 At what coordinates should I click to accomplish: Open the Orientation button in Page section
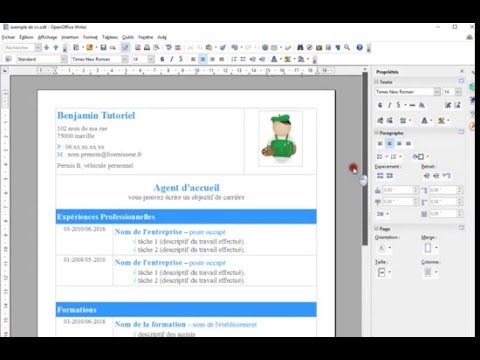(x=384, y=248)
